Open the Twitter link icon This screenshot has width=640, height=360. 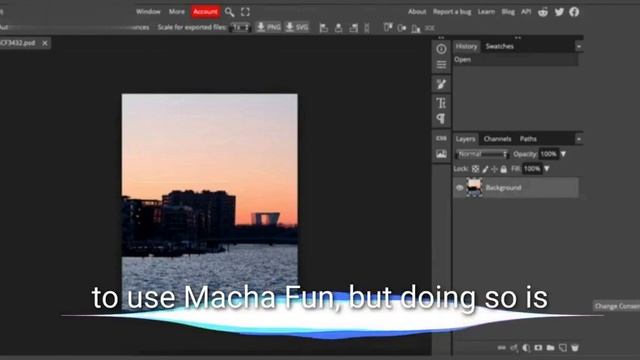tap(559, 12)
